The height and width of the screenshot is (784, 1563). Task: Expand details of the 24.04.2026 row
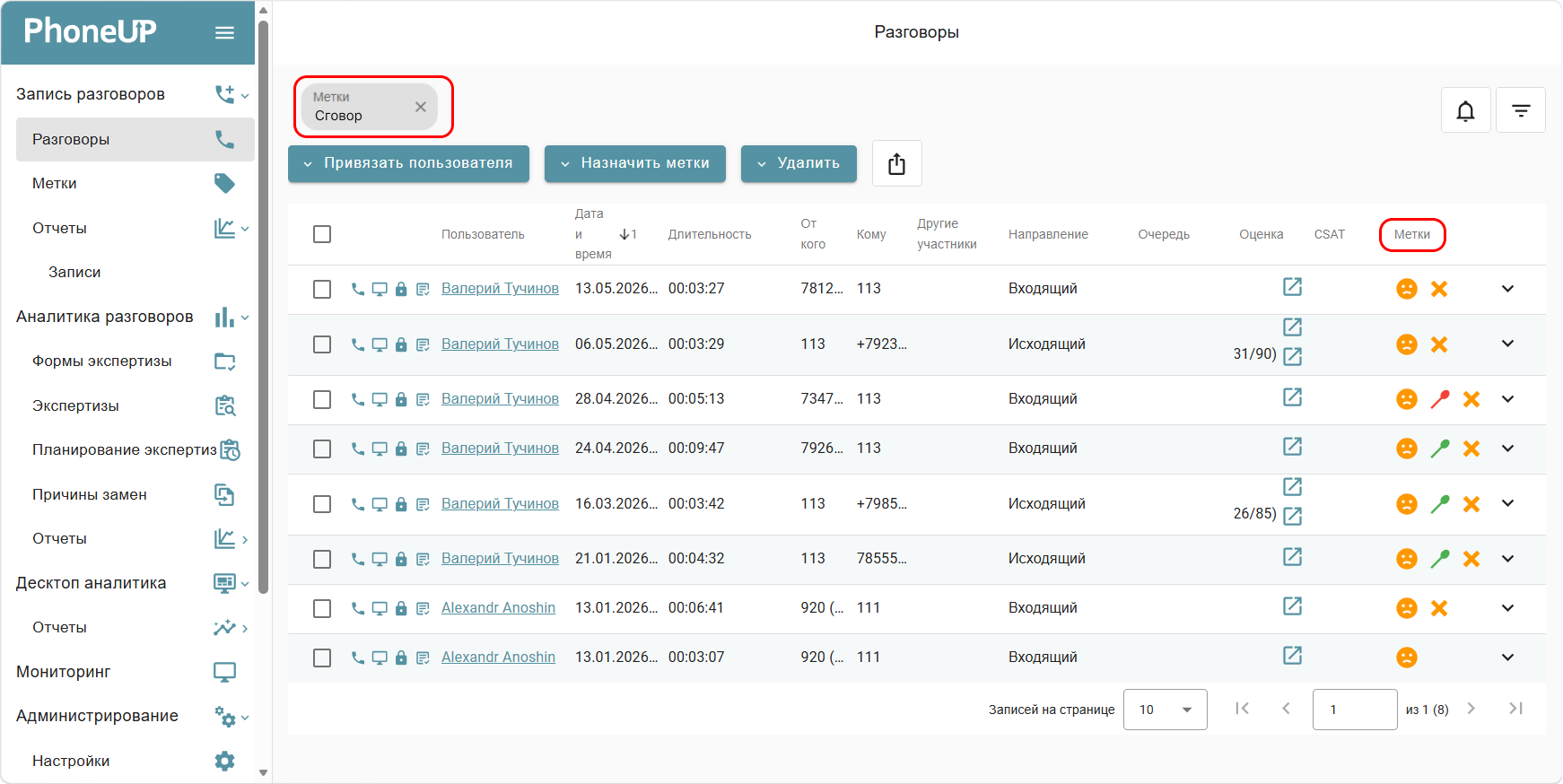pyautogui.click(x=1507, y=449)
